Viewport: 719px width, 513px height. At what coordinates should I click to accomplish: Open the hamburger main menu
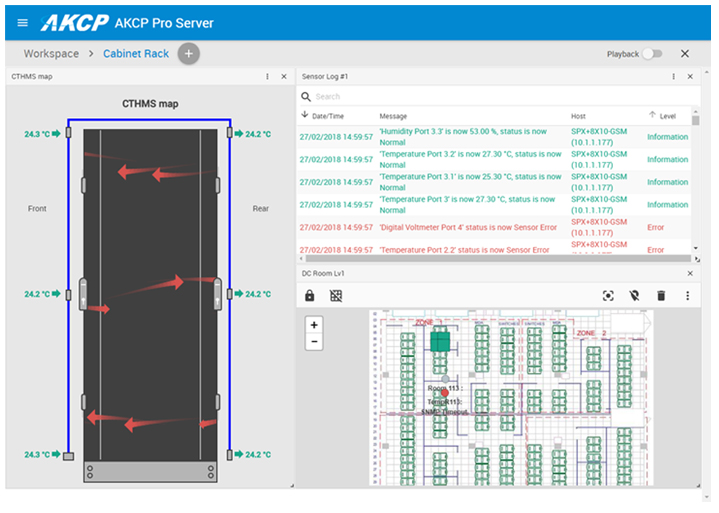pyautogui.click(x=22, y=22)
